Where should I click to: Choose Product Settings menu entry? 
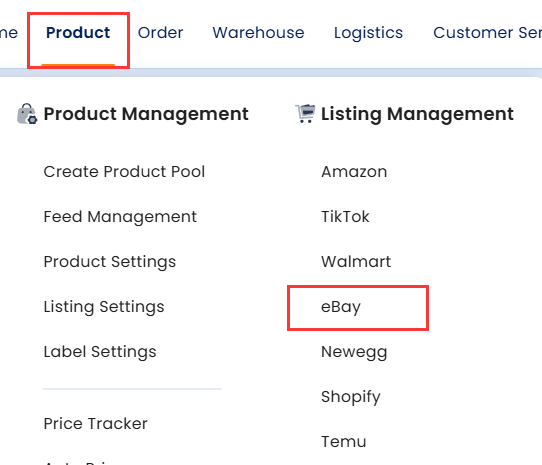click(x=110, y=262)
